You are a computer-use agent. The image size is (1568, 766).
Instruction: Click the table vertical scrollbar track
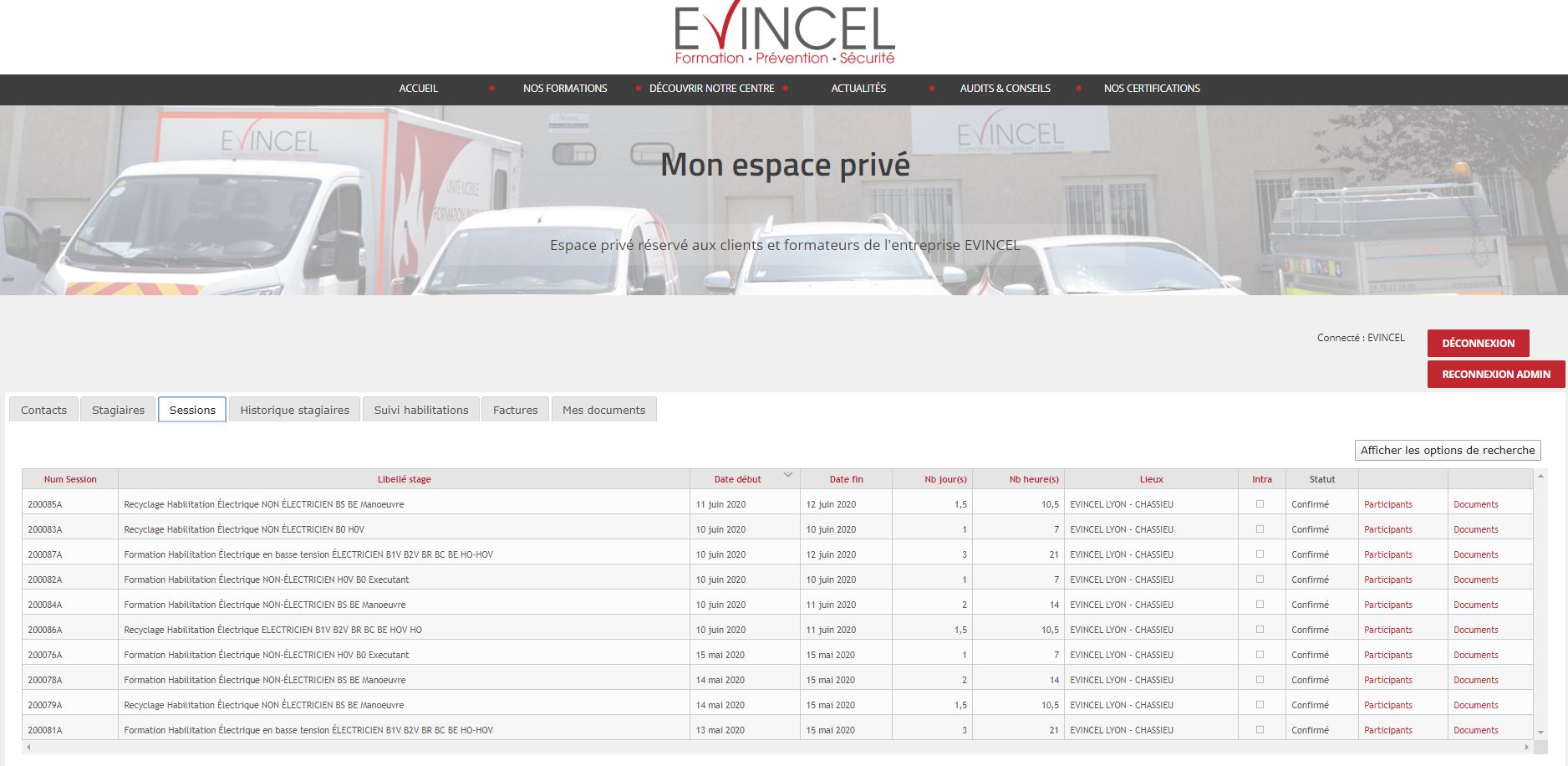pyautogui.click(x=1540, y=604)
